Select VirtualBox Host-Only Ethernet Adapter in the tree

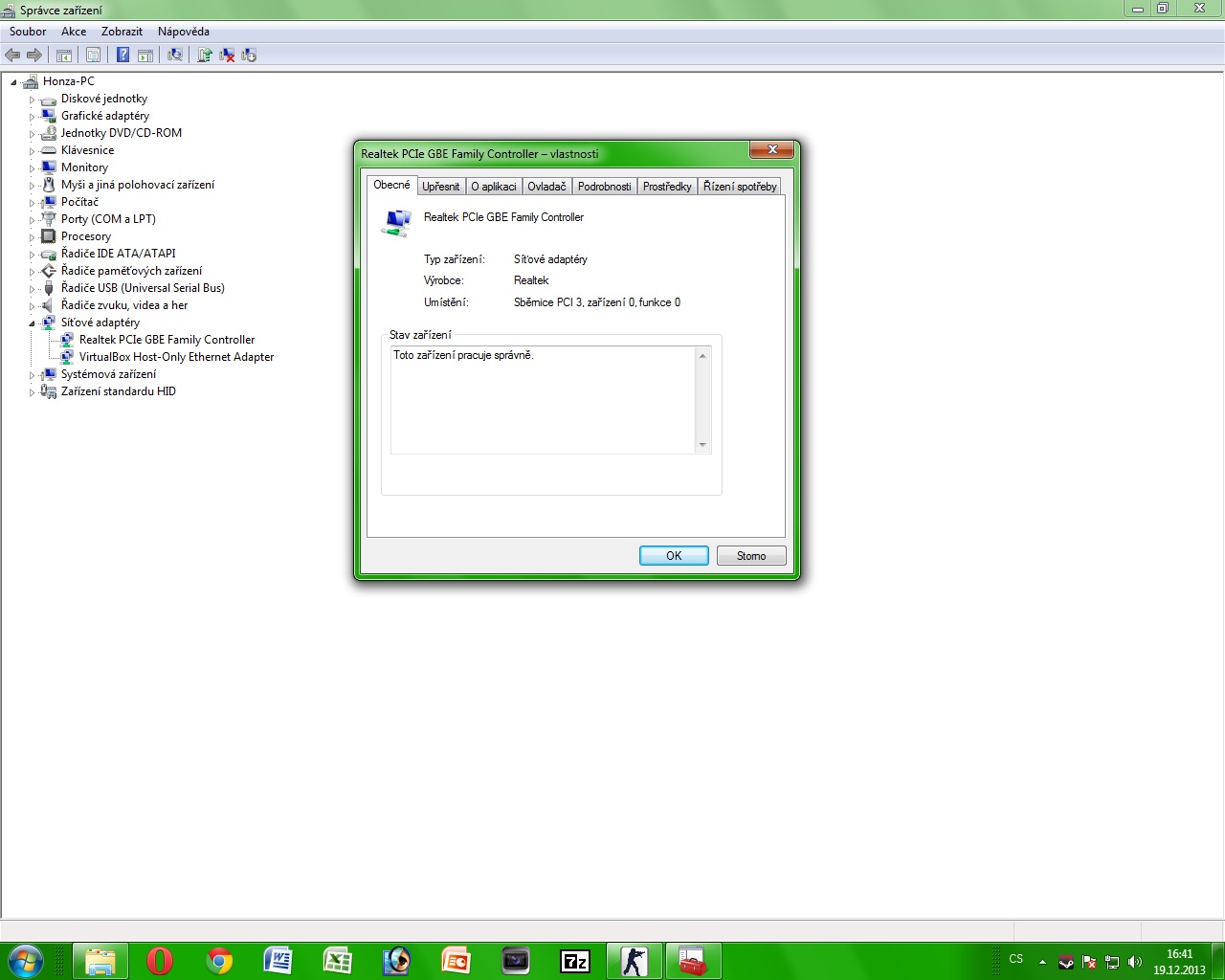coord(176,357)
